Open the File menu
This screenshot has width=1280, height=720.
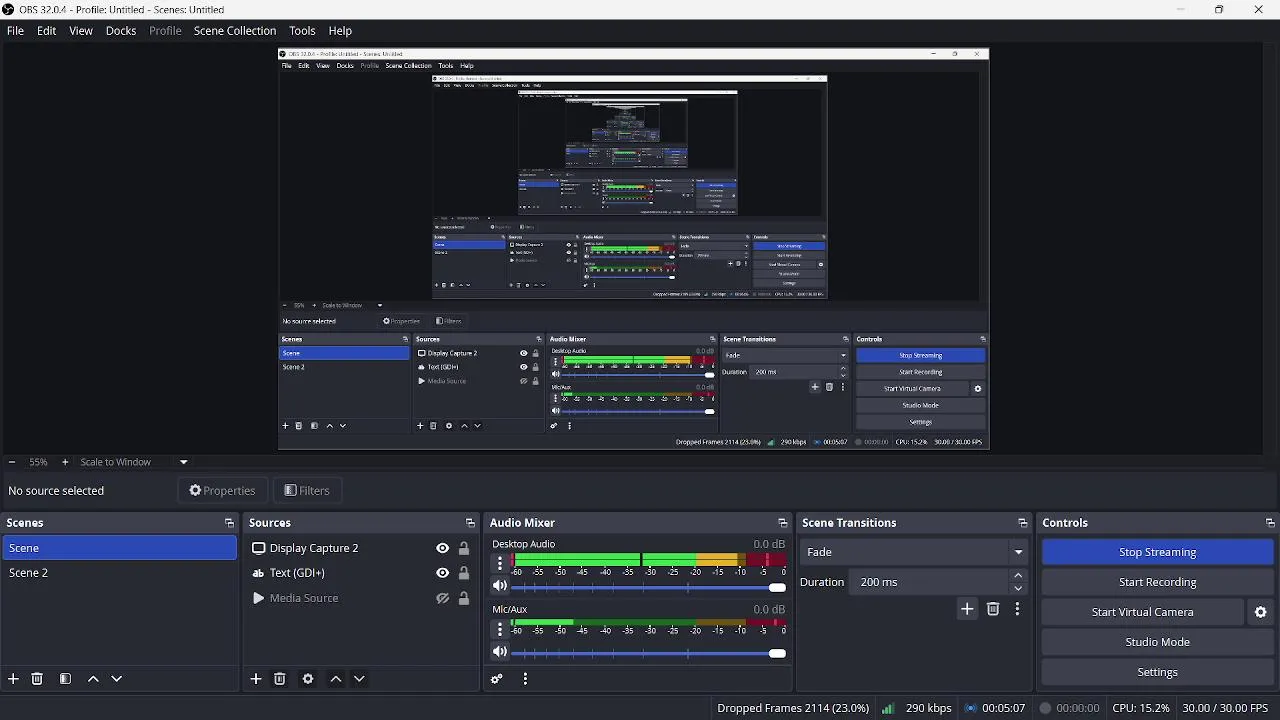point(15,31)
